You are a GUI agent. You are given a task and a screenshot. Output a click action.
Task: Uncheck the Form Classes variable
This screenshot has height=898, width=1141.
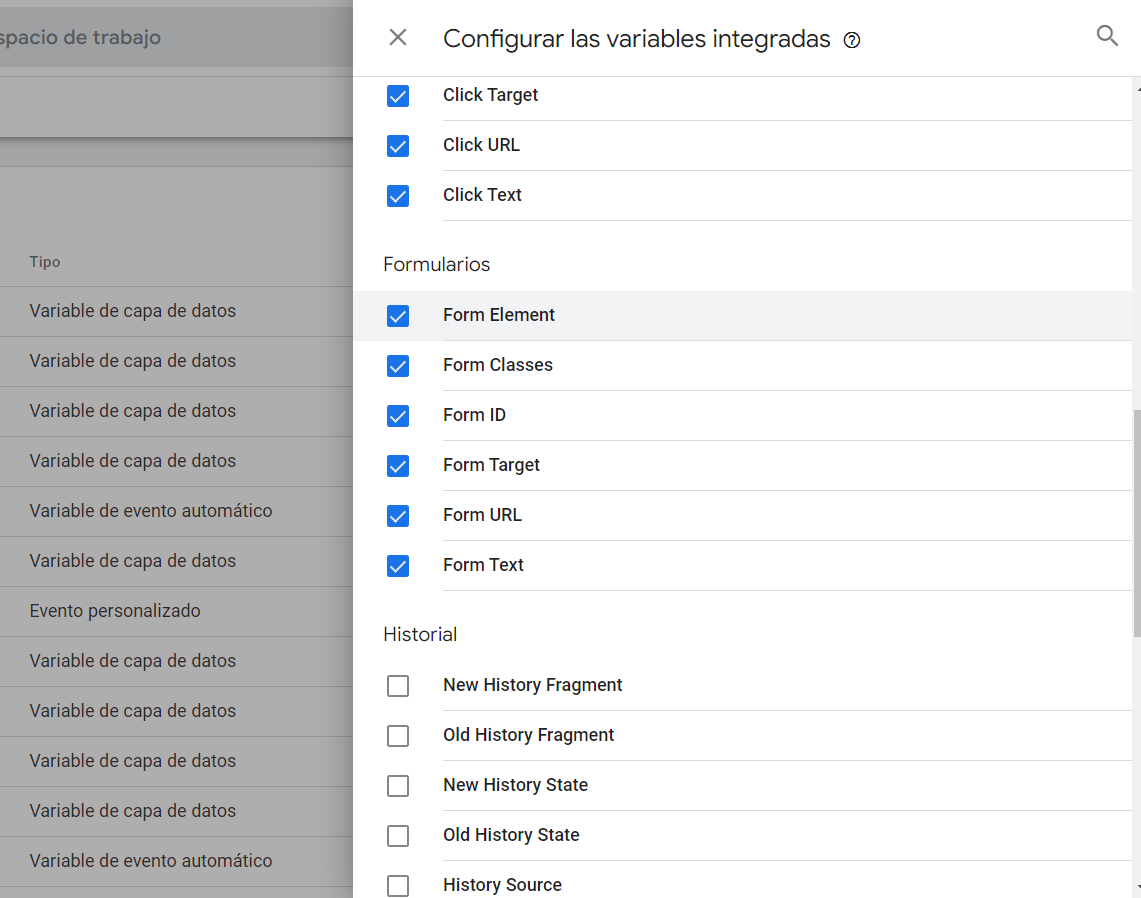click(398, 366)
